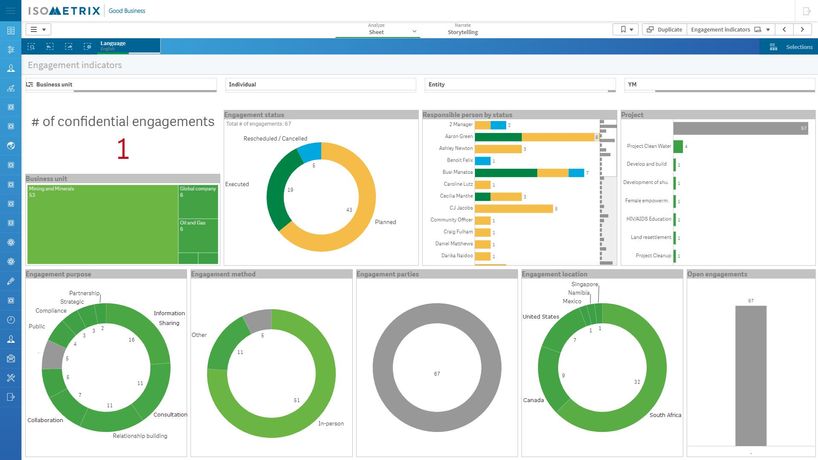Select Oil and Gas treemap tile

pos(198,235)
